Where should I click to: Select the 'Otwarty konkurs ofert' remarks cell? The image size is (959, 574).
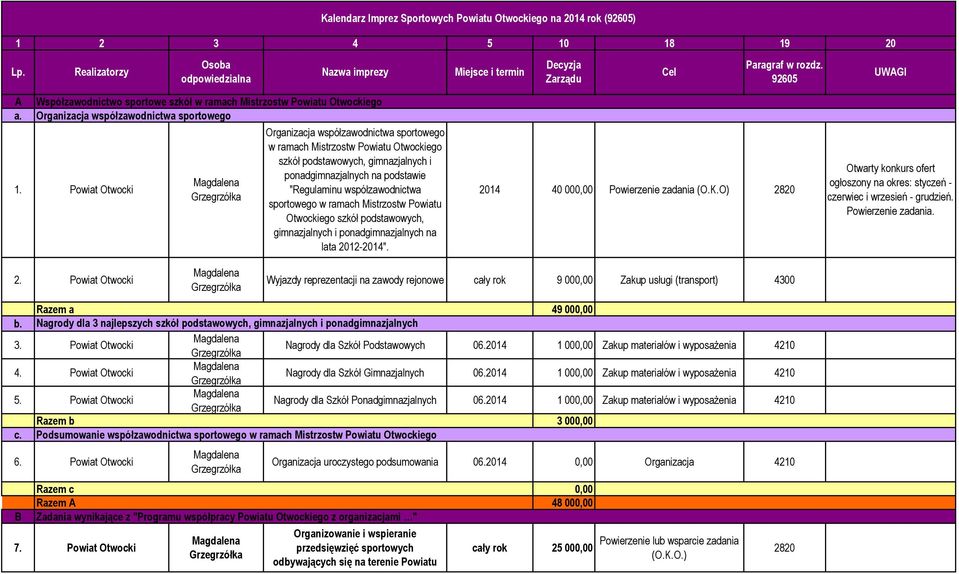890,189
